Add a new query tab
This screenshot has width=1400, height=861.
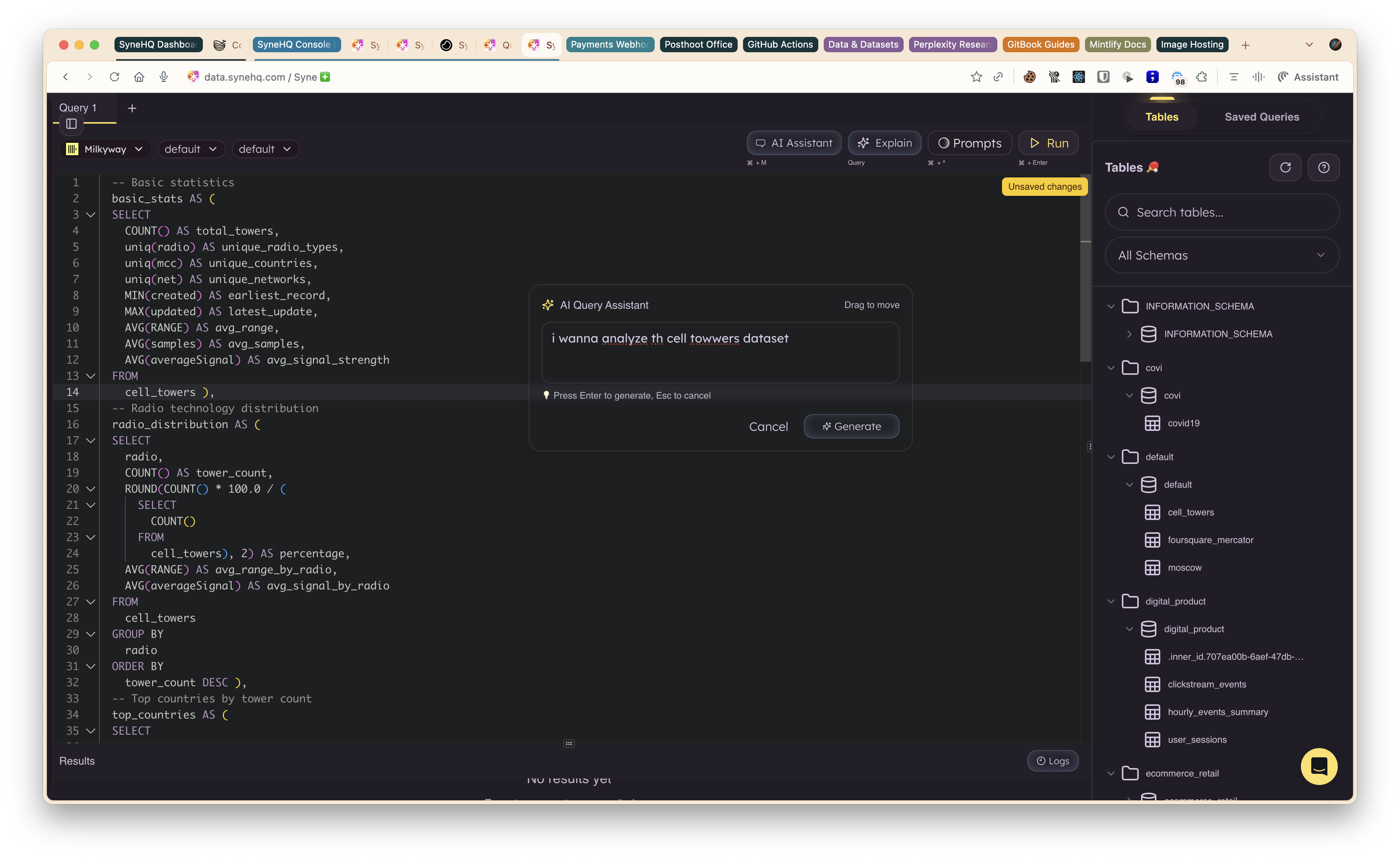point(132,108)
